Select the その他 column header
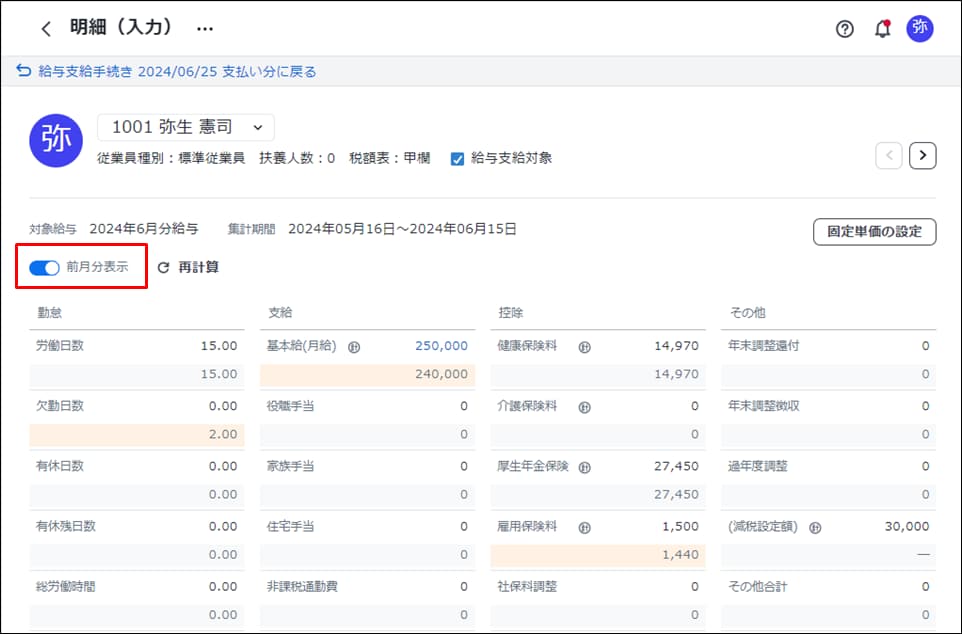The width and height of the screenshot is (962, 634). tap(748, 313)
